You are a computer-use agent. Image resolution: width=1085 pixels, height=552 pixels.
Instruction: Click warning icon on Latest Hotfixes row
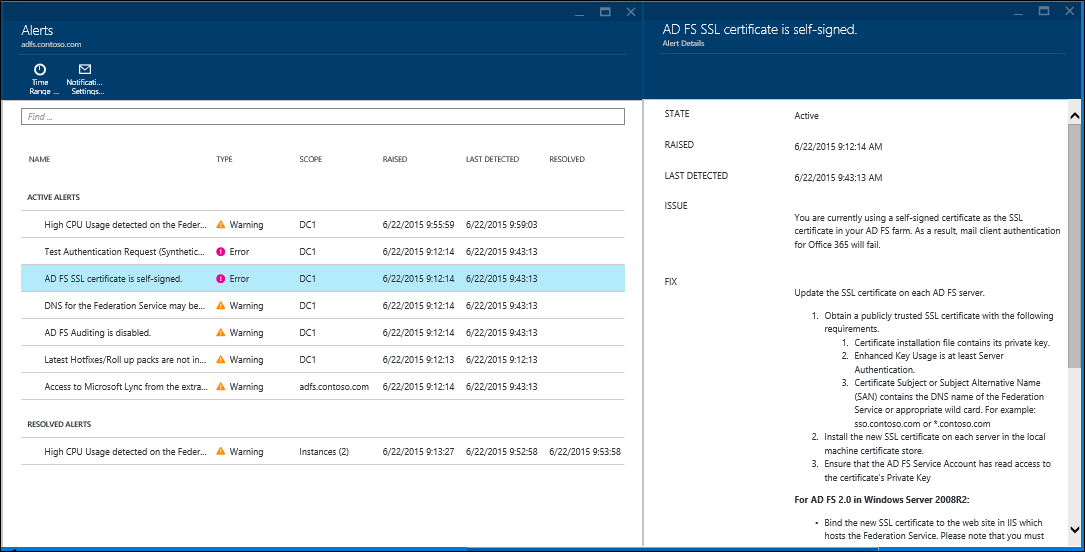[221, 360]
